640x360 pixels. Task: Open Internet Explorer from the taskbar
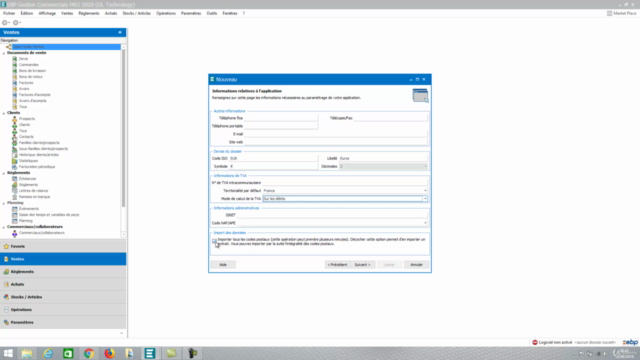pos(48,353)
